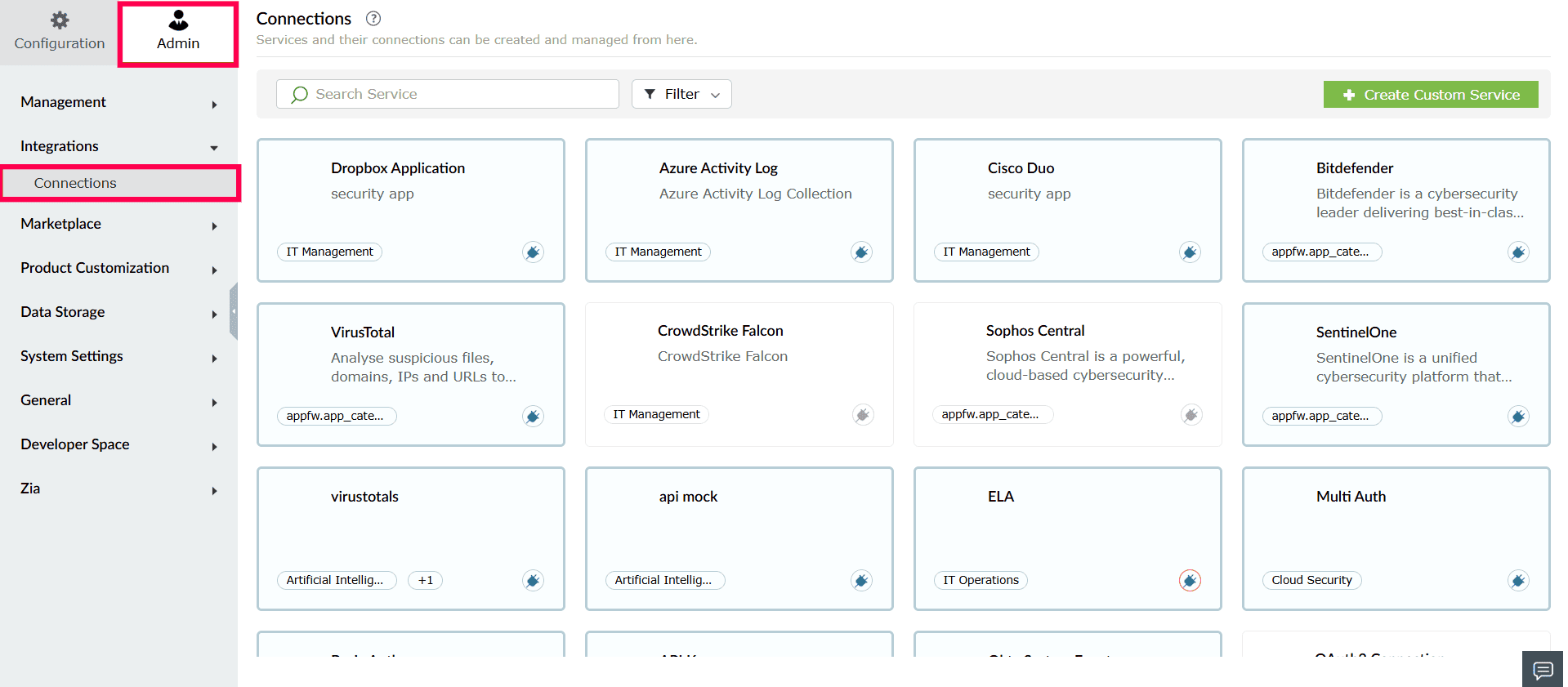This screenshot has height=687, width=1568.
Task: Click the sidebar collapse handle
Action: click(x=234, y=311)
